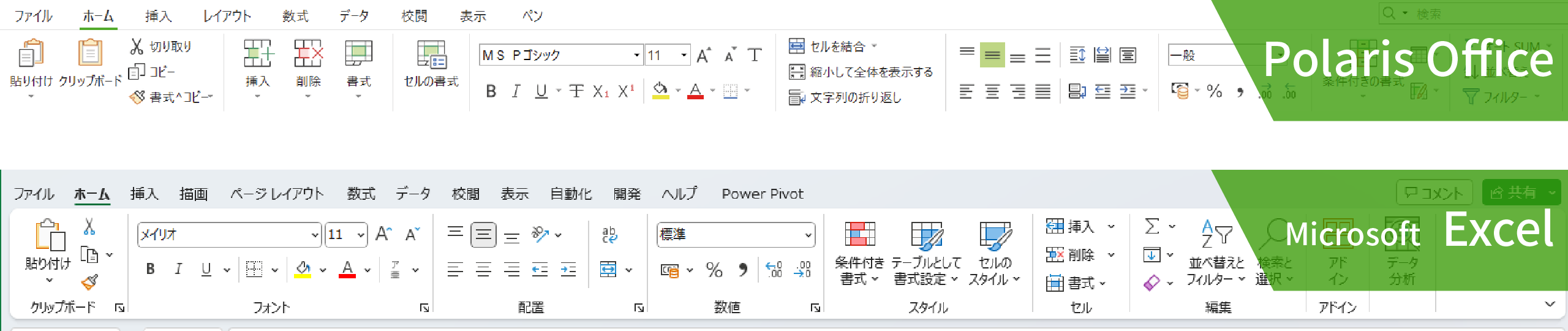
Task: Open Excel cell styles (セルのスタイル)
Action: click(x=995, y=253)
